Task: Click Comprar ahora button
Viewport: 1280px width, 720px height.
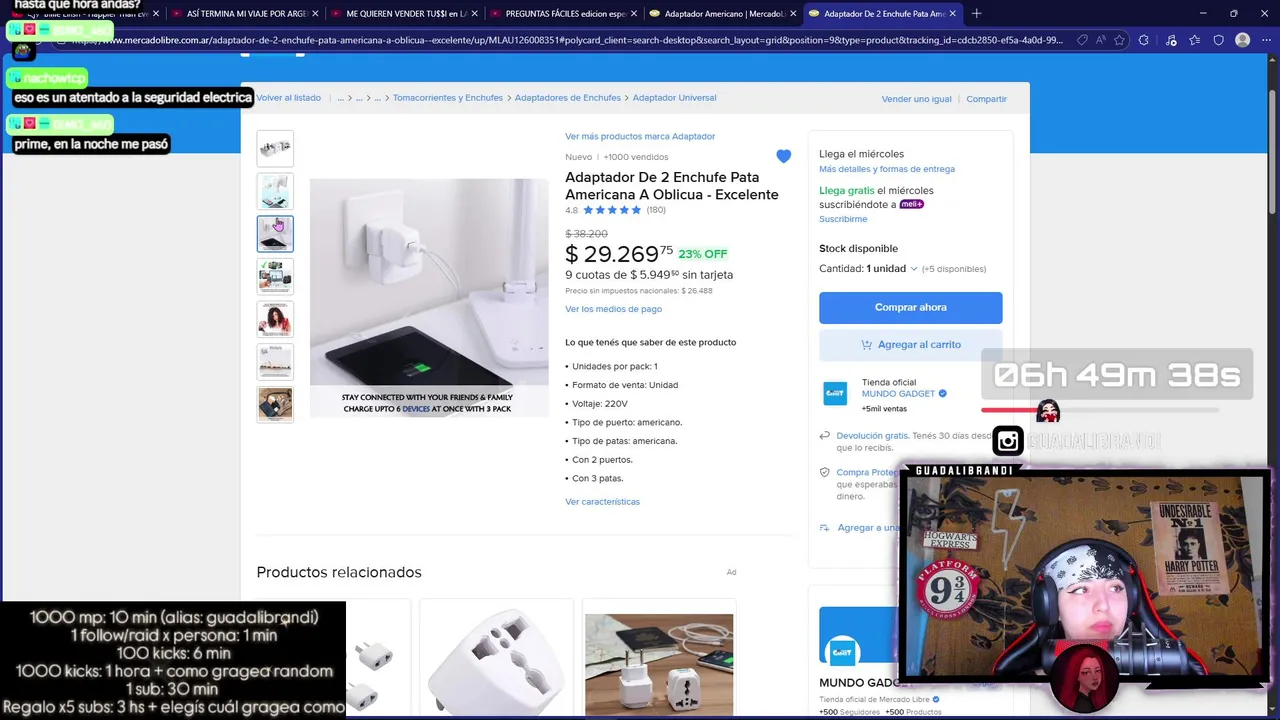Action: (910, 307)
